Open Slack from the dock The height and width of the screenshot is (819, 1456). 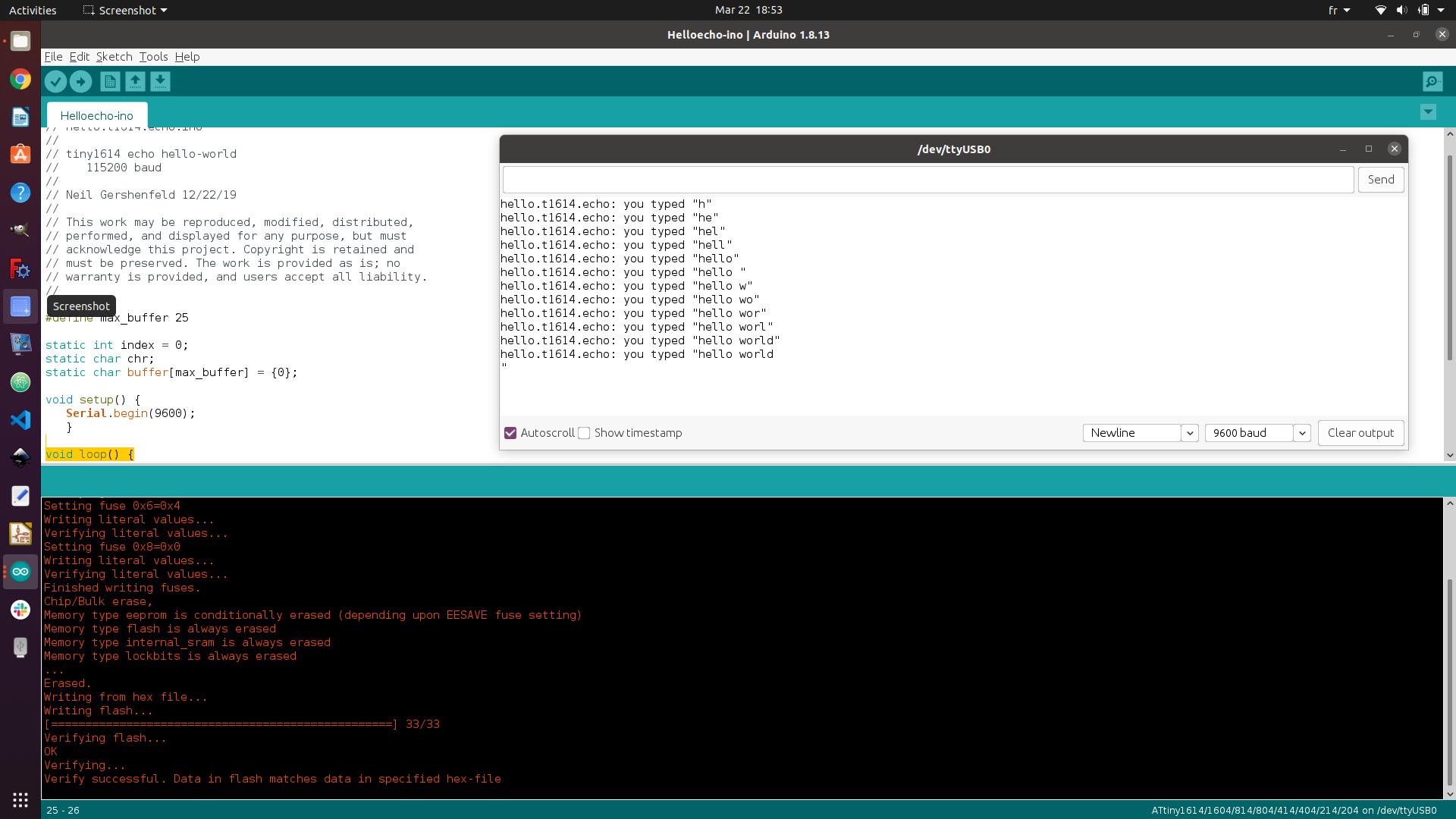click(x=20, y=610)
